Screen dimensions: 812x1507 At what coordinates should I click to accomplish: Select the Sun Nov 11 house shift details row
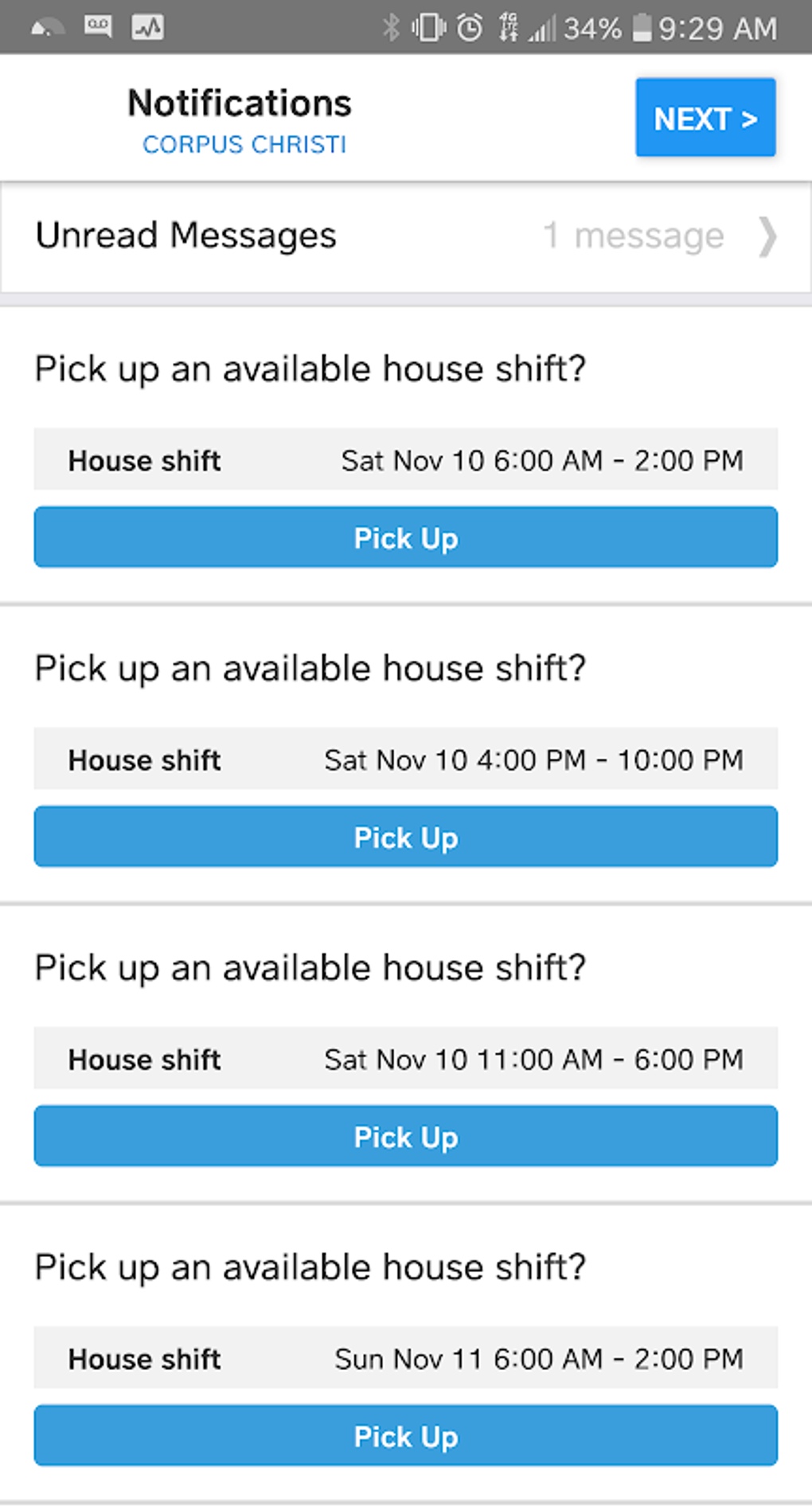[x=406, y=1358]
